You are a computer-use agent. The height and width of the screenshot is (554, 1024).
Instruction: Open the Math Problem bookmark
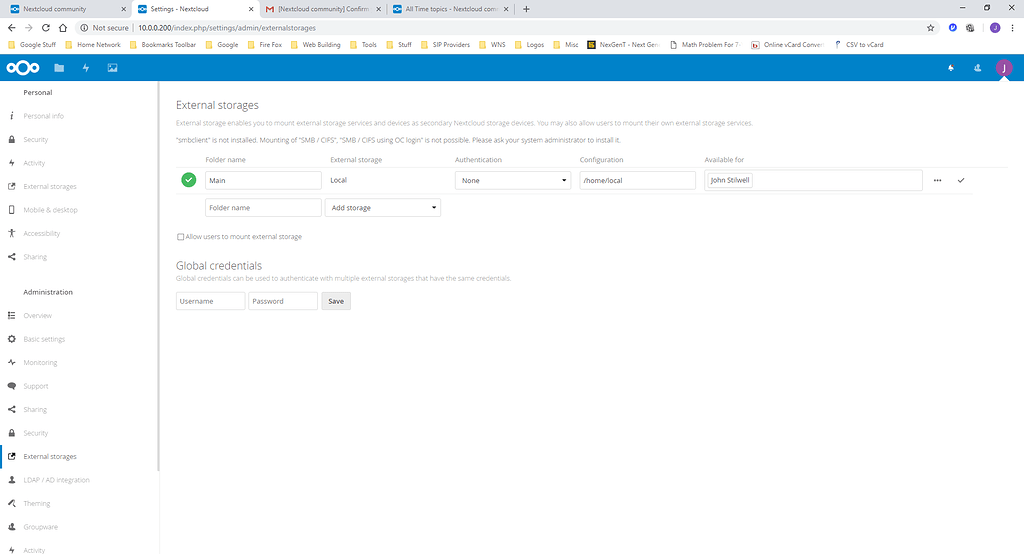point(705,45)
